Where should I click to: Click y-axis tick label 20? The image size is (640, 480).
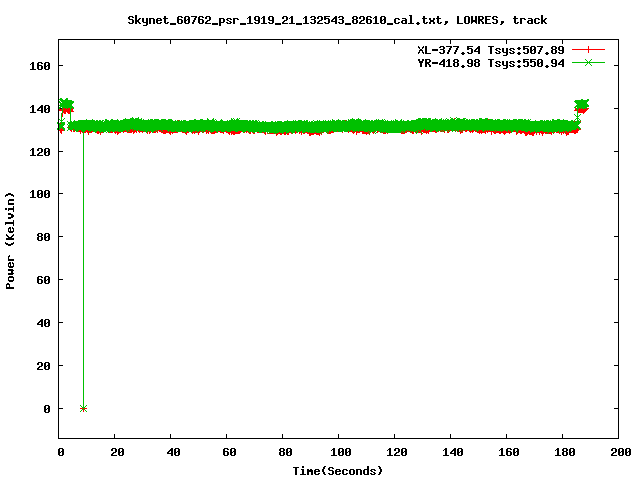click(43, 366)
